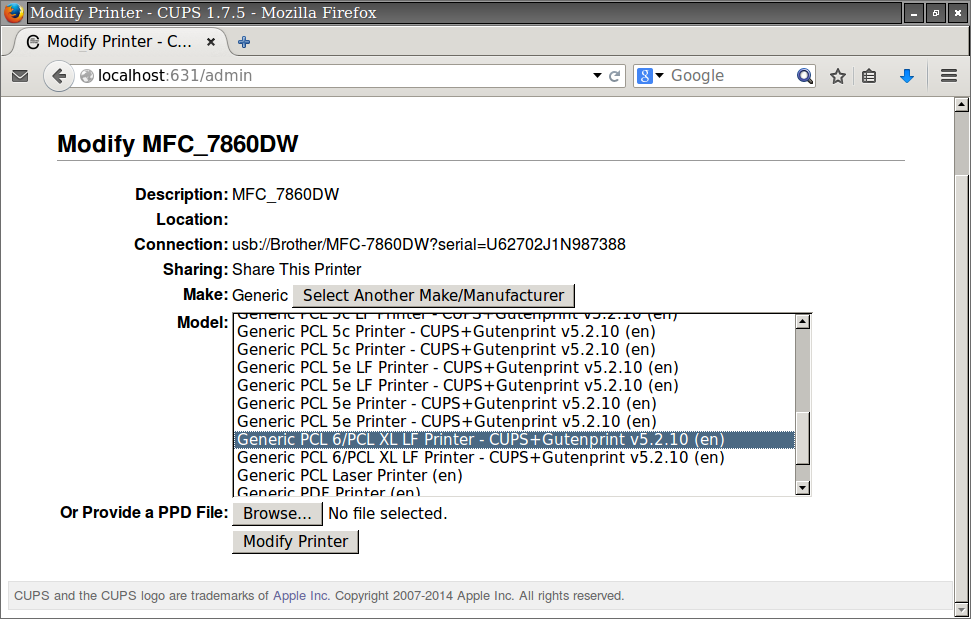Click the Modify Printer button
Screen dimensions: 971x619
click(295, 542)
